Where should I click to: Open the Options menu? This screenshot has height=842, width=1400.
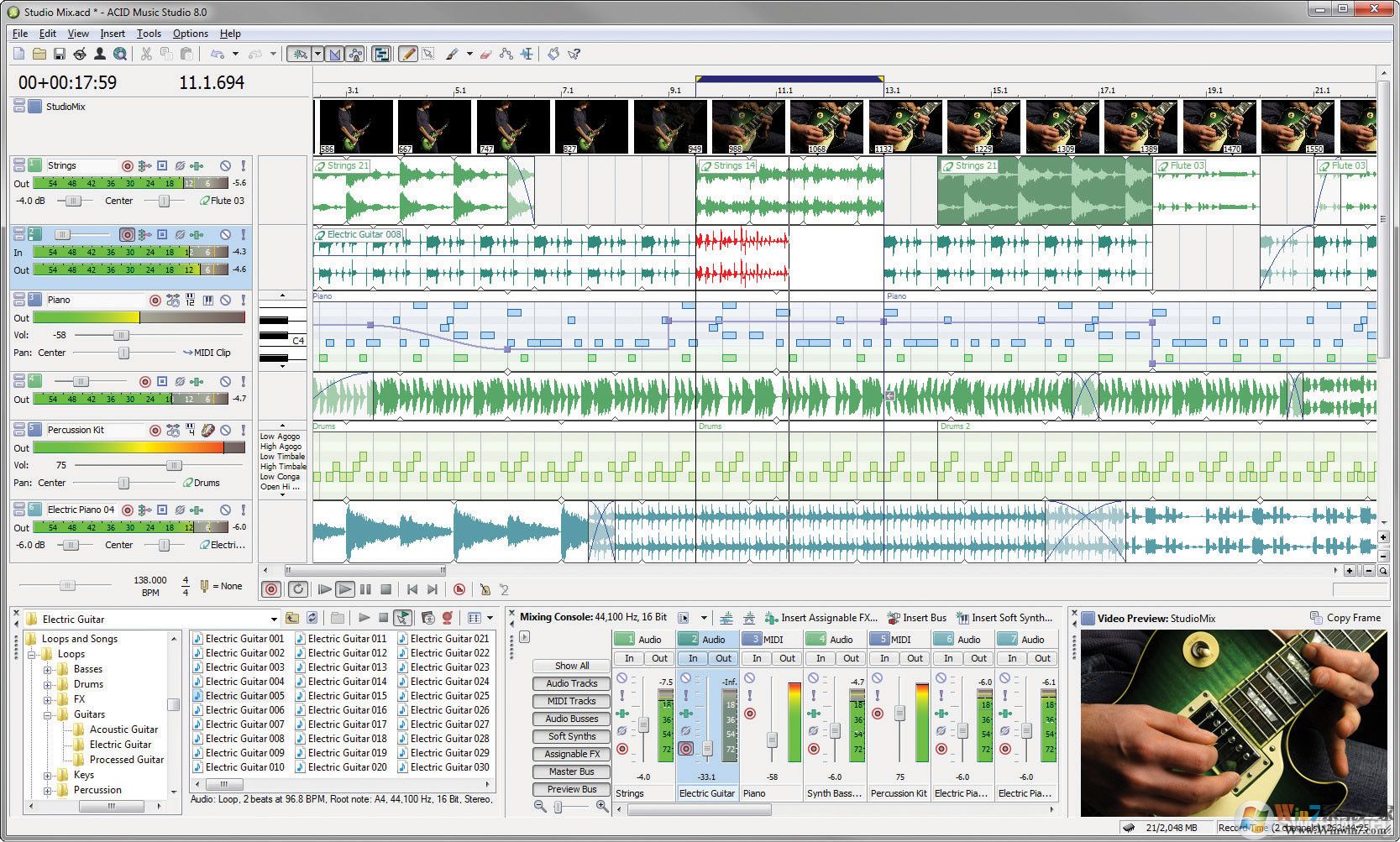click(x=190, y=34)
